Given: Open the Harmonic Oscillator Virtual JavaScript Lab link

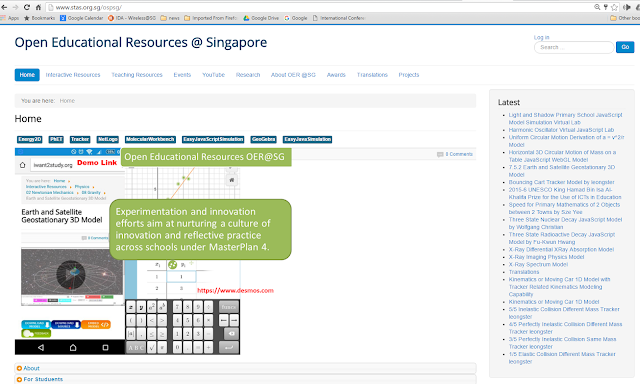Looking at the screenshot, I should point(561,130).
